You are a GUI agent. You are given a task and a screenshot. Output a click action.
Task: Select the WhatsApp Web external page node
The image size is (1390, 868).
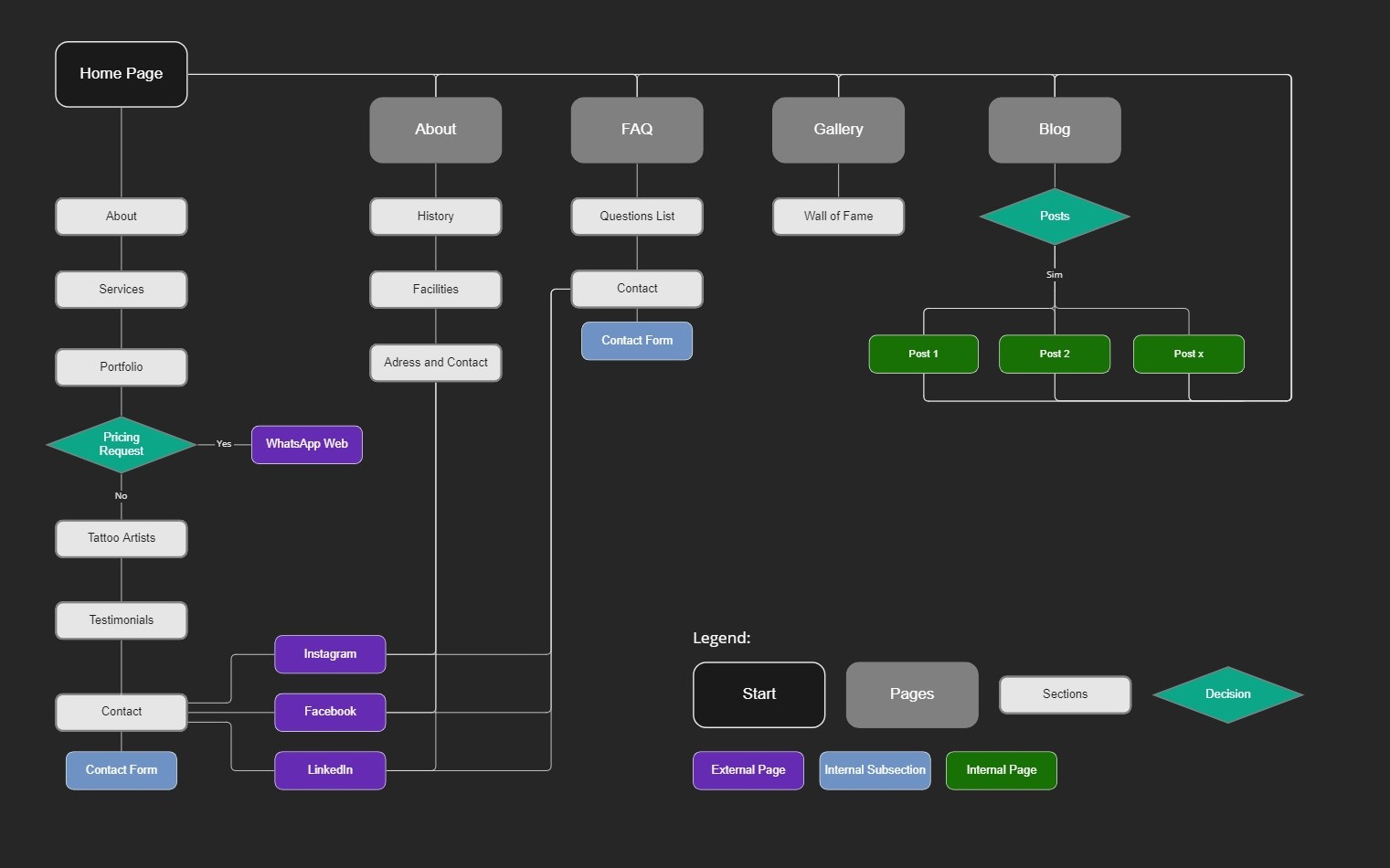[x=307, y=444]
